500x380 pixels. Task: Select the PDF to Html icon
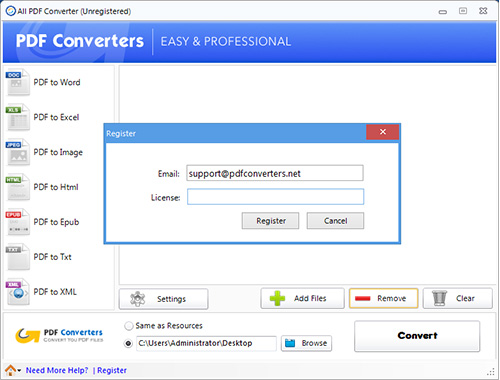pos(18,187)
